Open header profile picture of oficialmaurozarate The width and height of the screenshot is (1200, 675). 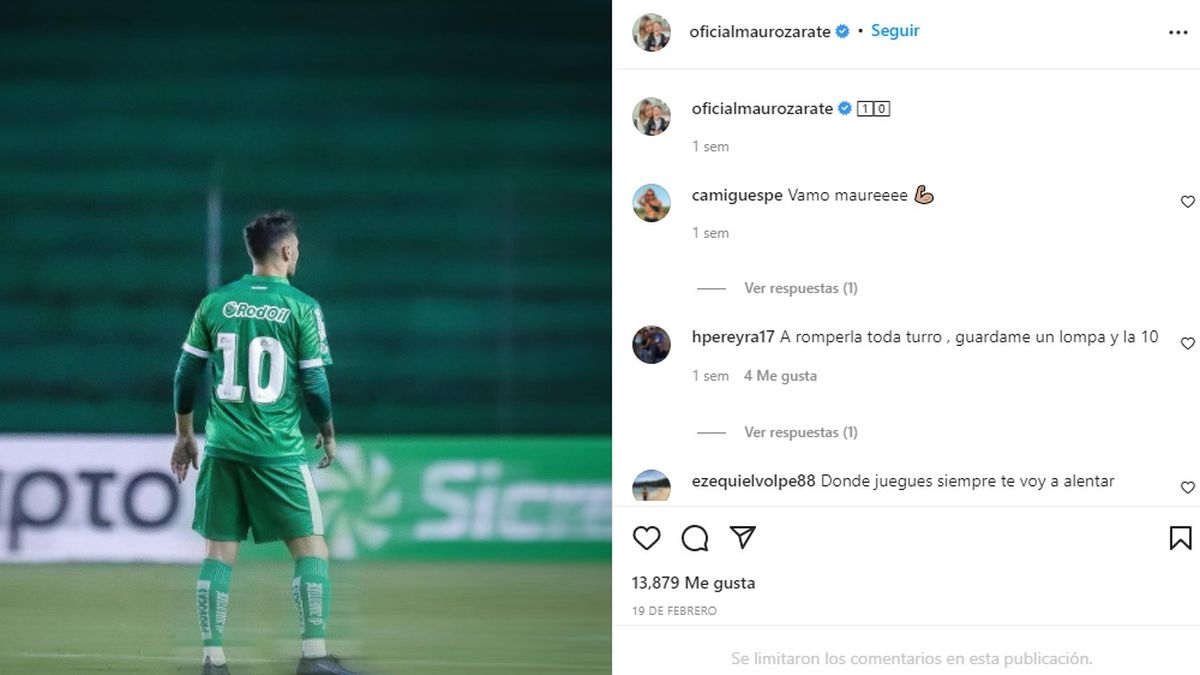(651, 32)
